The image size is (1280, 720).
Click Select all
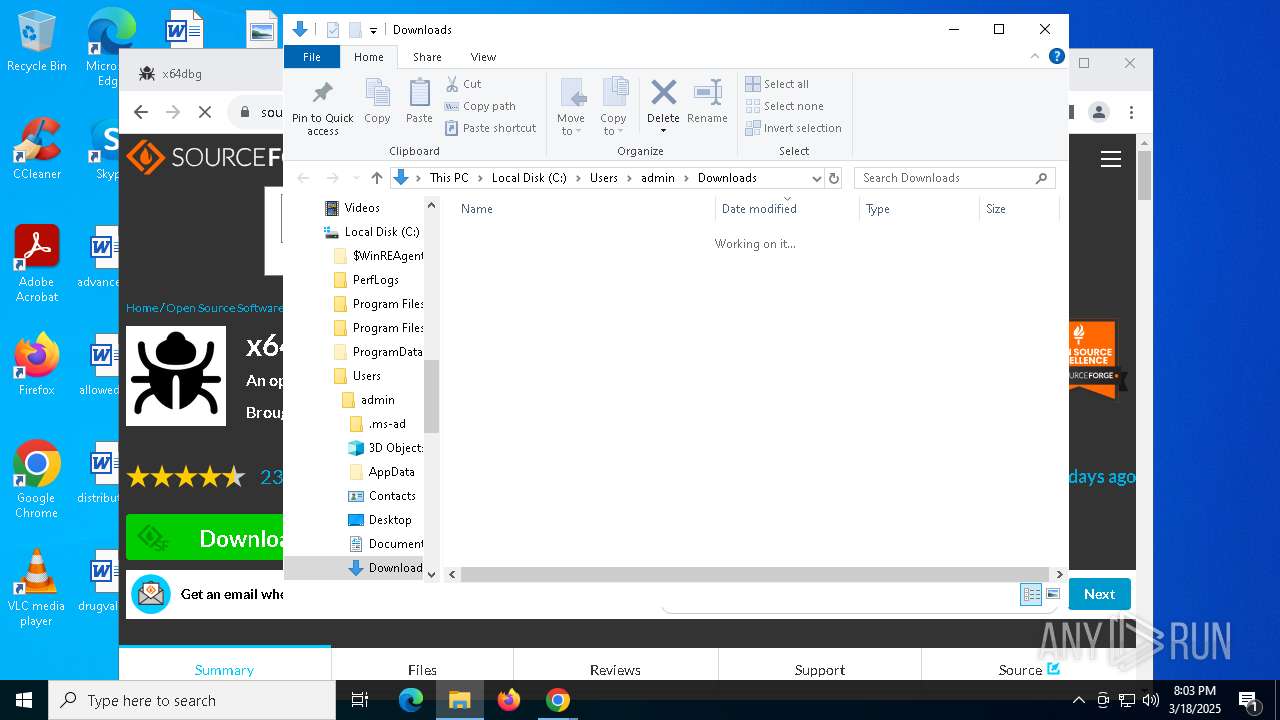click(777, 84)
